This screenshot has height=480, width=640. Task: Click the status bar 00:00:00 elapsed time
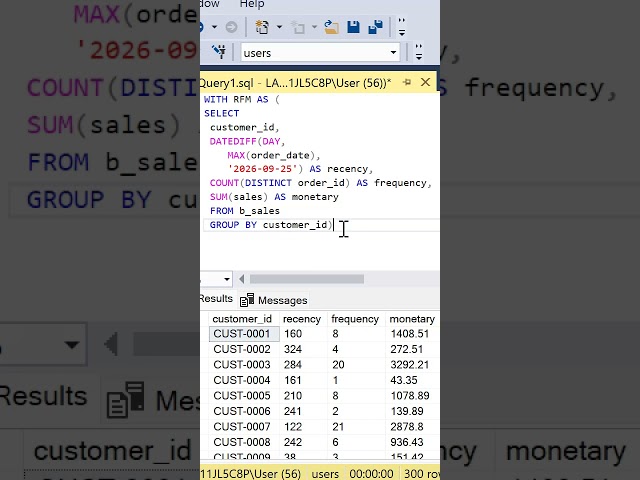click(371, 474)
